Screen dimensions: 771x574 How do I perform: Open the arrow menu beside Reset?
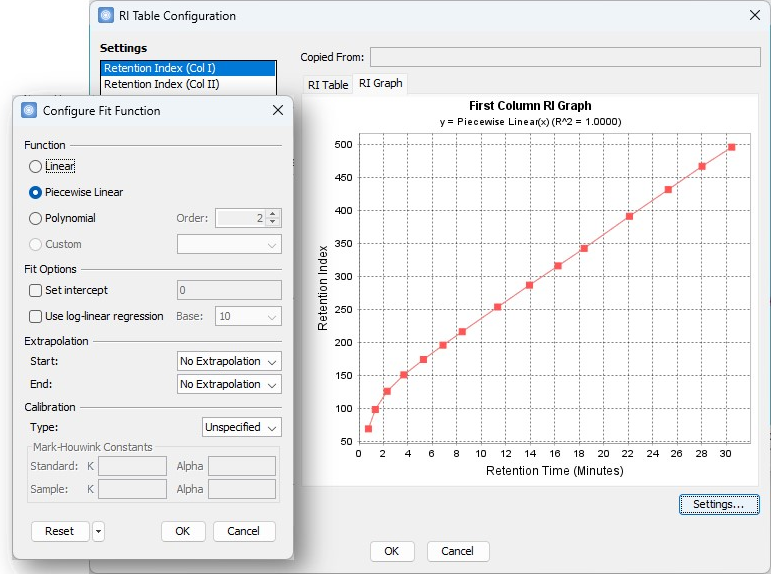click(98, 531)
